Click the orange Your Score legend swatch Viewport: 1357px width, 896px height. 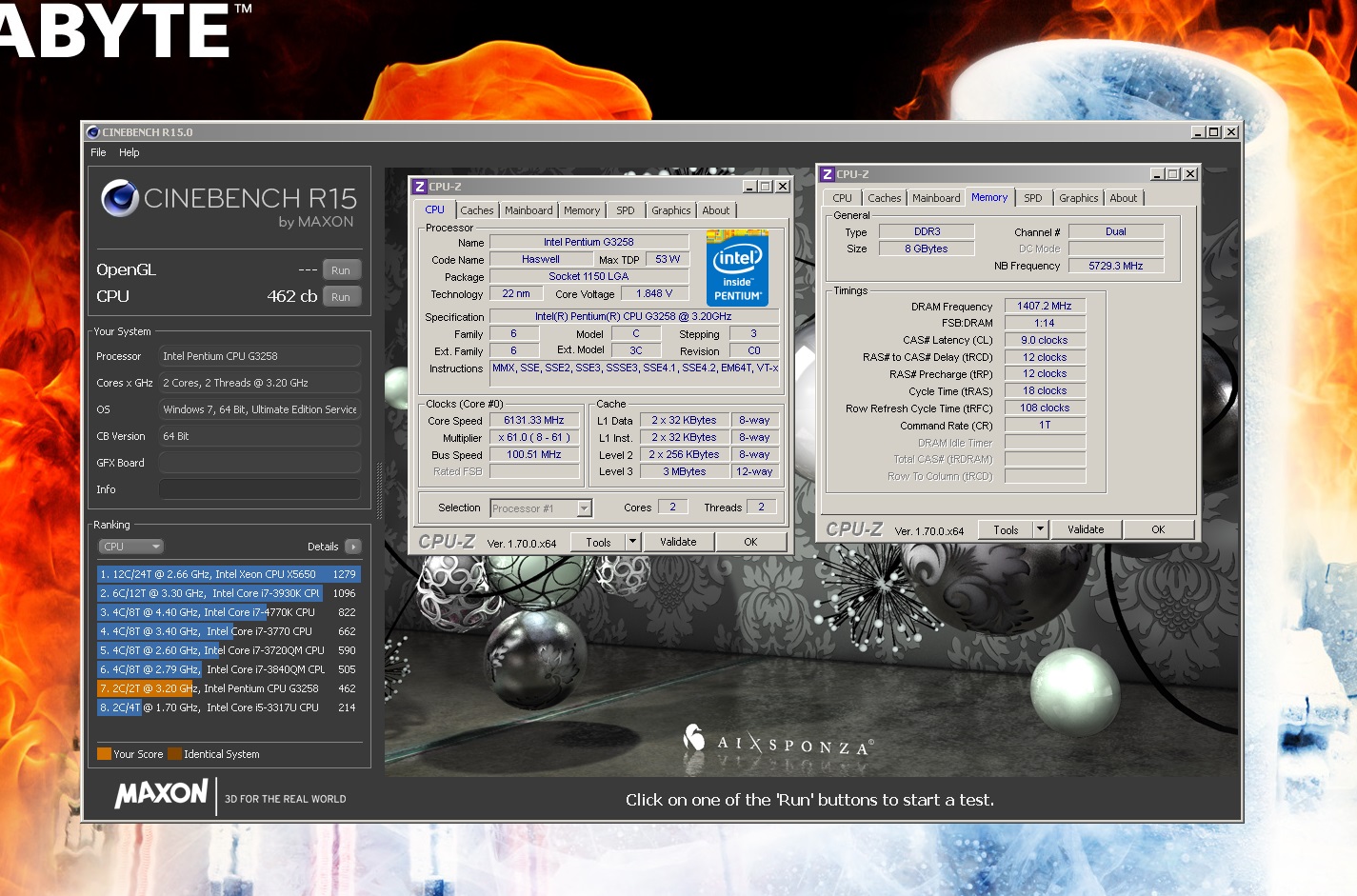(104, 754)
